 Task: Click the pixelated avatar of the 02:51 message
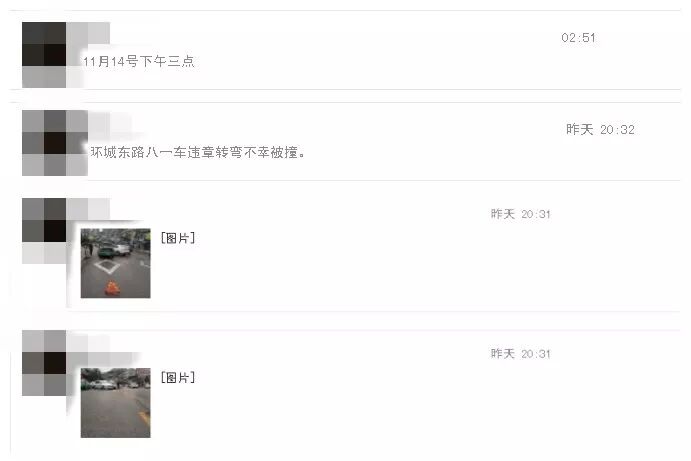pos(44,55)
